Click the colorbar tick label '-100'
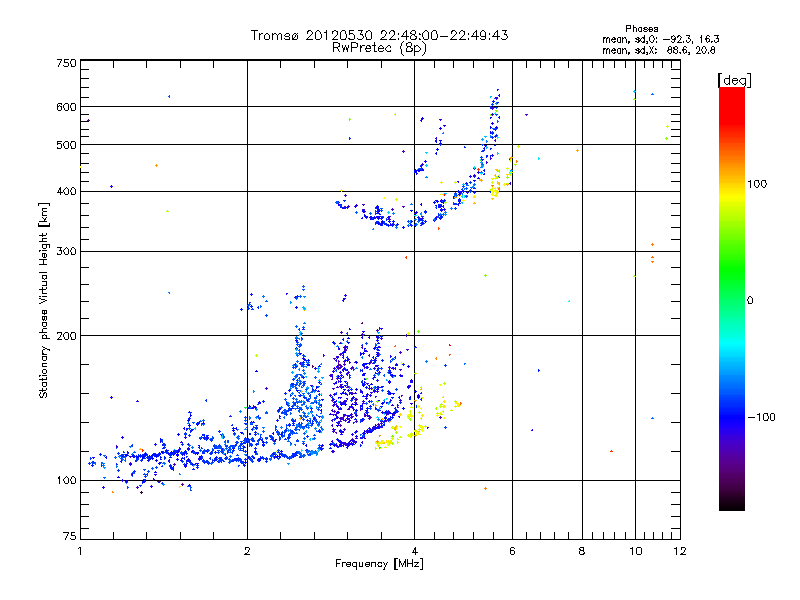The width and height of the screenshot is (800, 600). [761, 417]
